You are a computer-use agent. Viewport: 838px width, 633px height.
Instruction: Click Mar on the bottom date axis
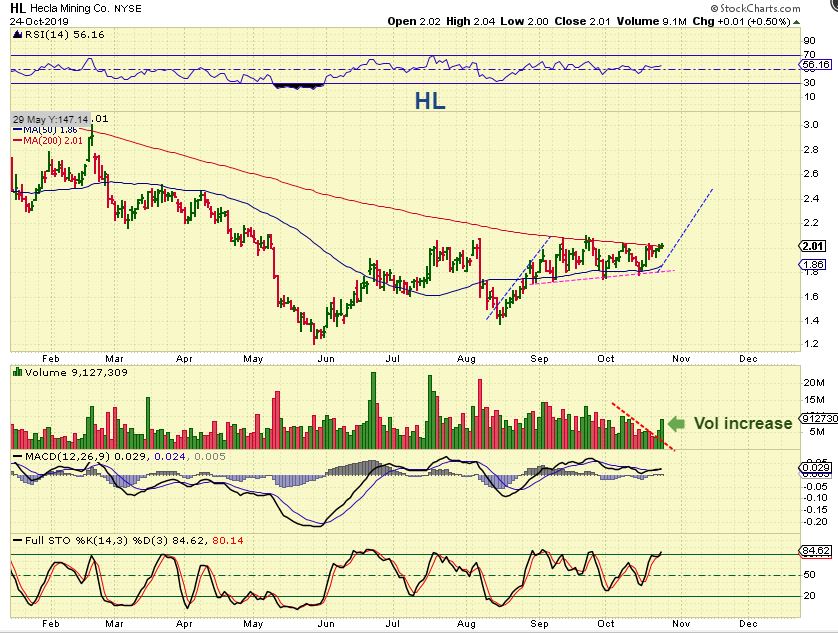click(x=114, y=624)
